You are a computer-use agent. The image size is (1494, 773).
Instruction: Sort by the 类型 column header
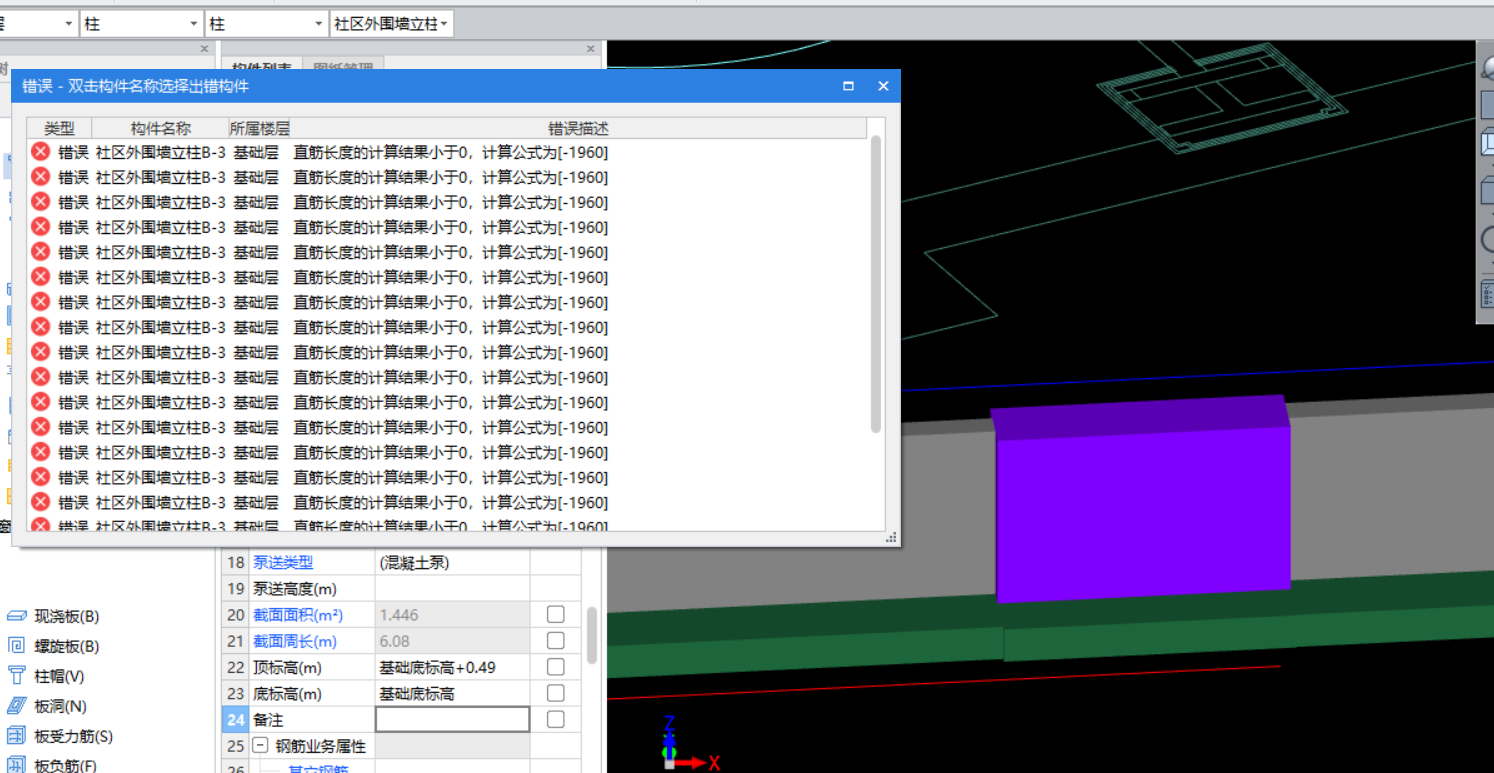[59, 128]
